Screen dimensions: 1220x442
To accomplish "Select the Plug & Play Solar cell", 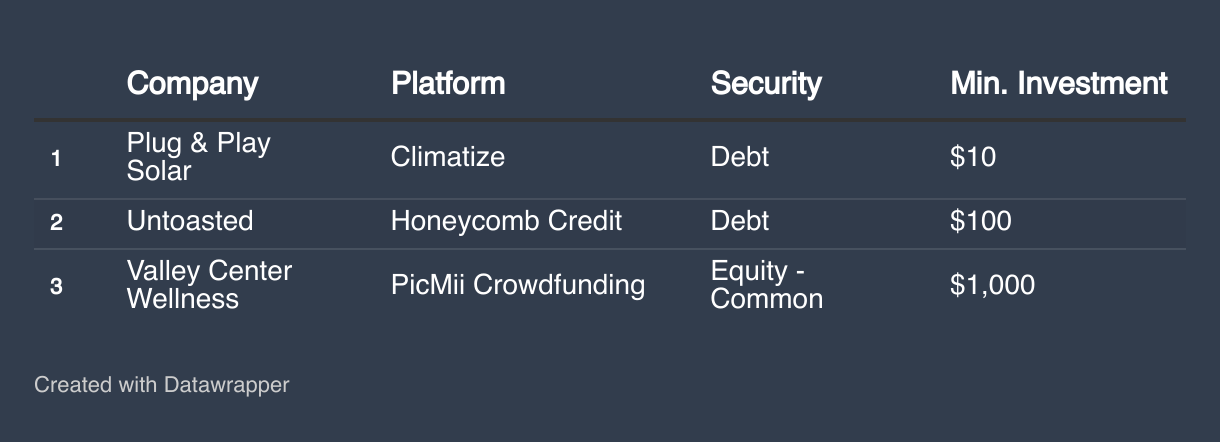I will pyautogui.click(x=199, y=157).
